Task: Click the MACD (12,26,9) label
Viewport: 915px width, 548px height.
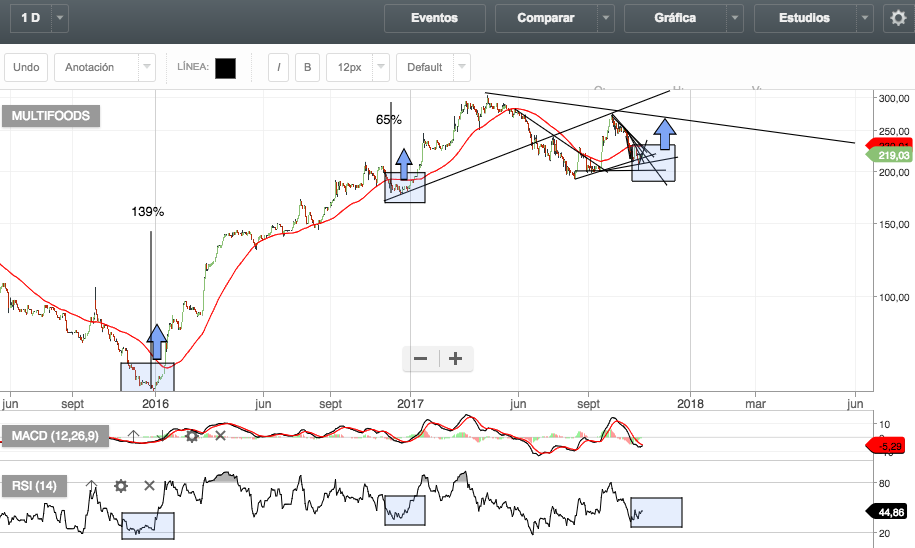Action: pyautogui.click(x=55, y=435)
